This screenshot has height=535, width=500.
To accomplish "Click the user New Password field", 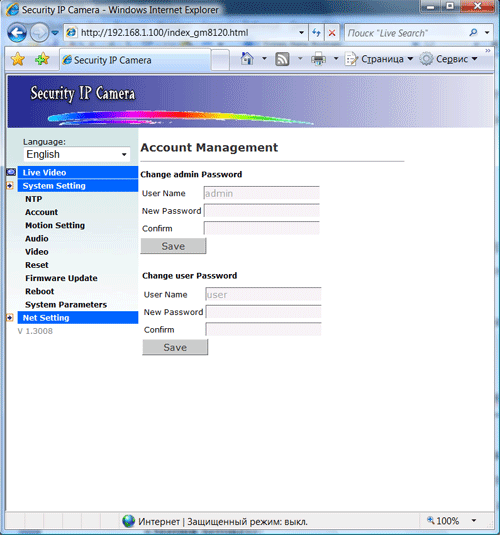I will pyautogui.click(x=263, y=312).
